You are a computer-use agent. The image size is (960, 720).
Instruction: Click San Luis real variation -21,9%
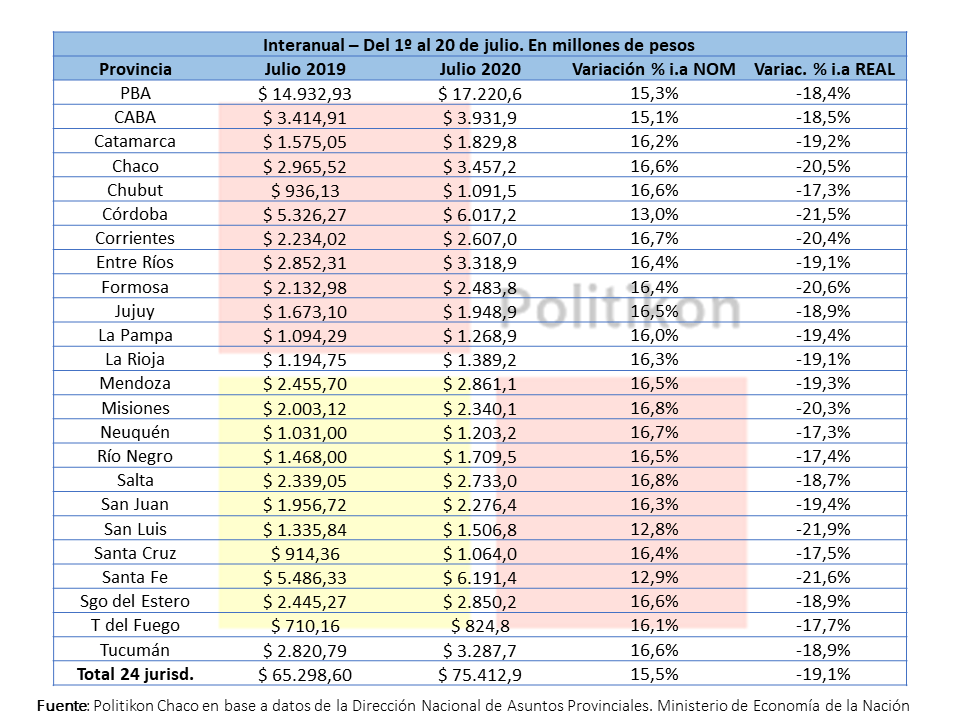coord(823,529)
